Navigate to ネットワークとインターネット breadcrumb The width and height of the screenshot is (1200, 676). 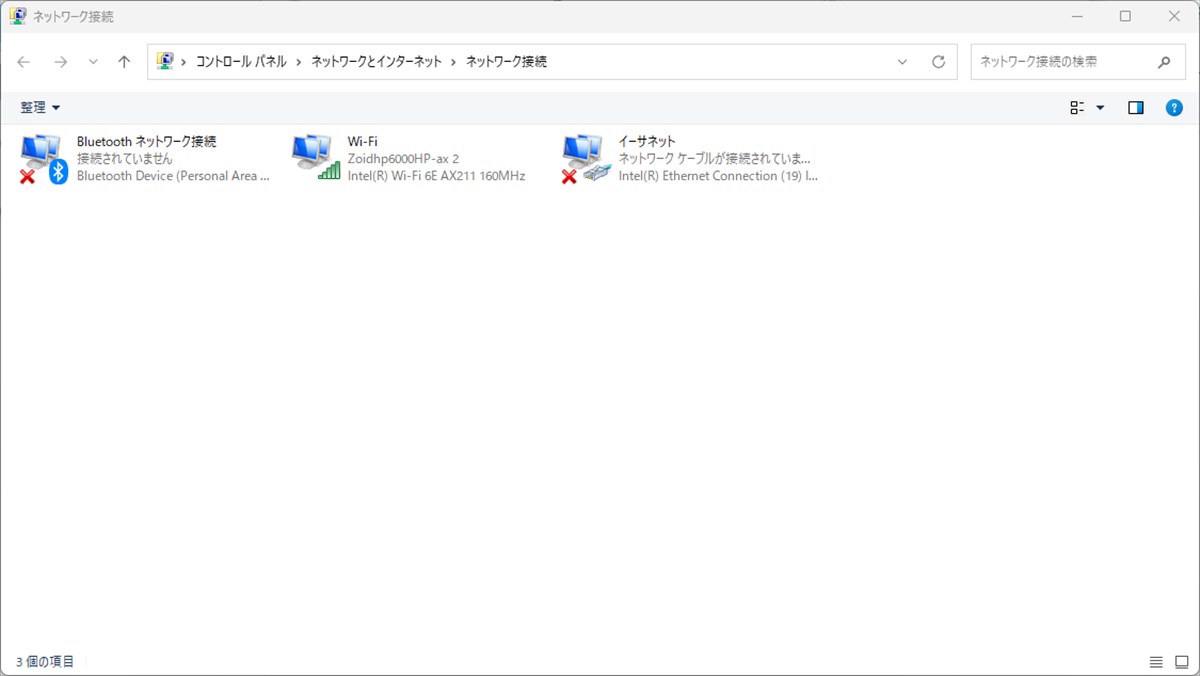coord(376,62)
